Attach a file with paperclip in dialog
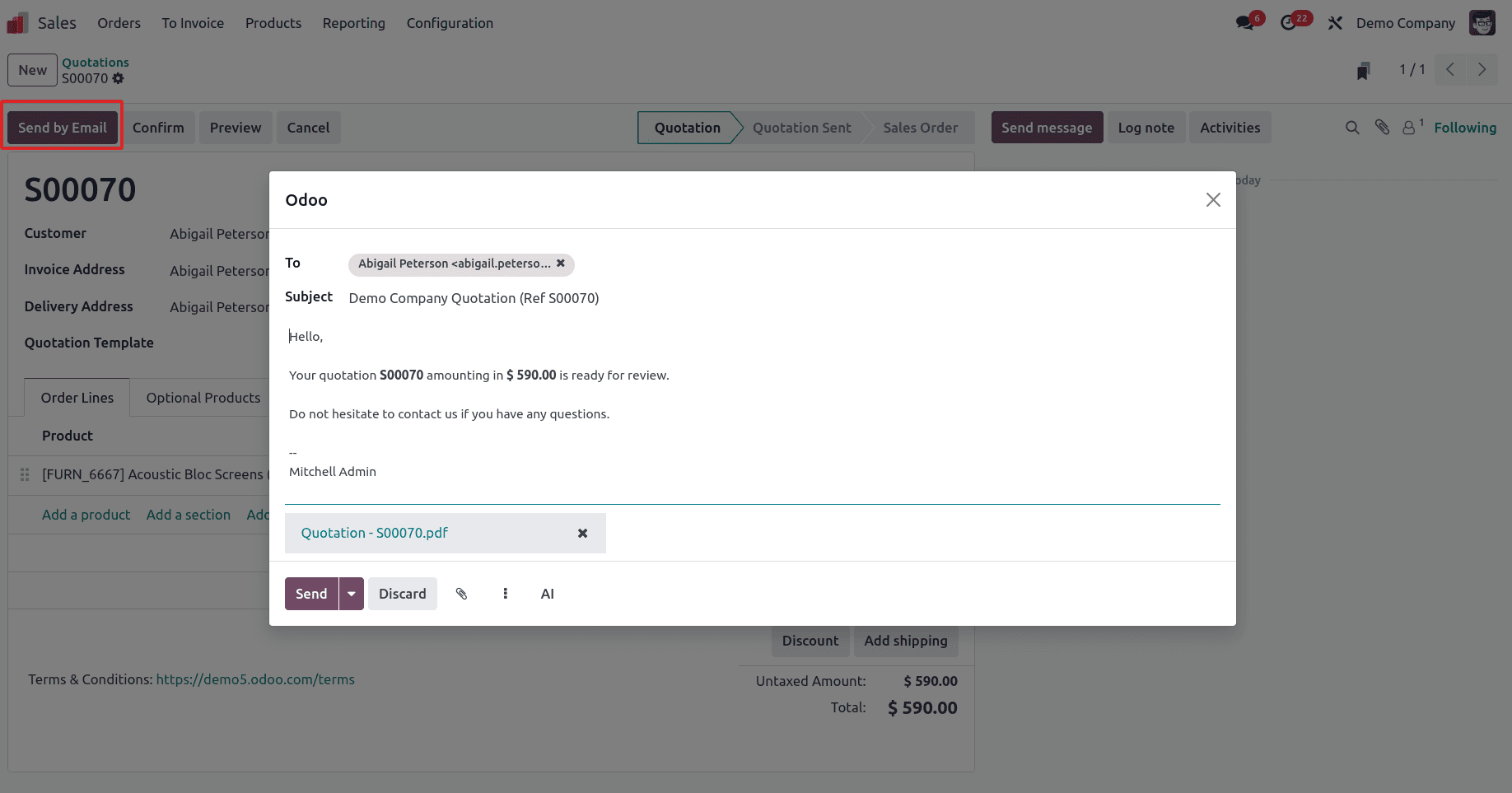 click(462, 594)
